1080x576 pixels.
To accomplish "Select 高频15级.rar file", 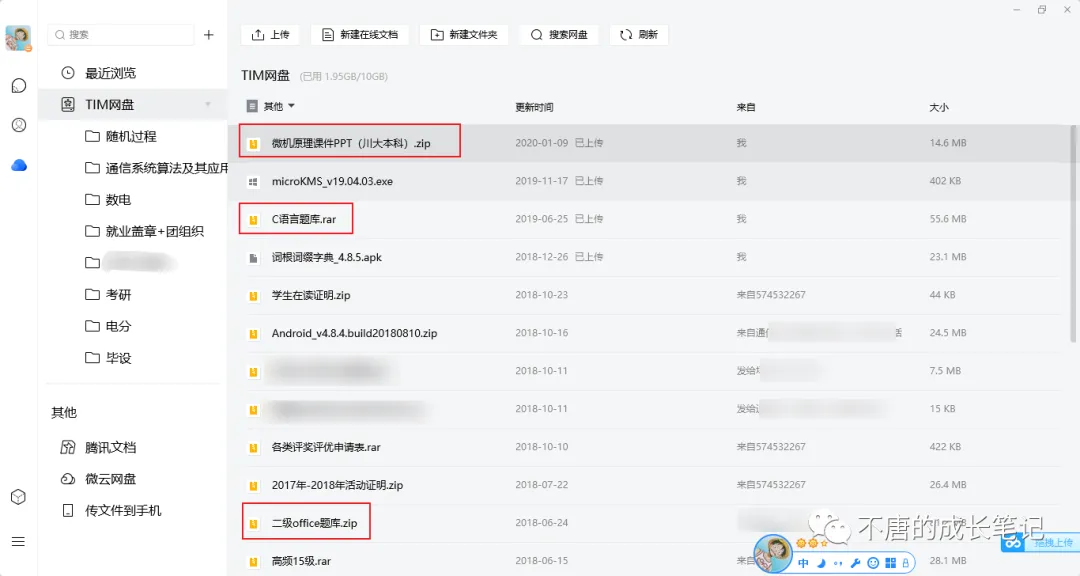I will click(x=301, y=561).
